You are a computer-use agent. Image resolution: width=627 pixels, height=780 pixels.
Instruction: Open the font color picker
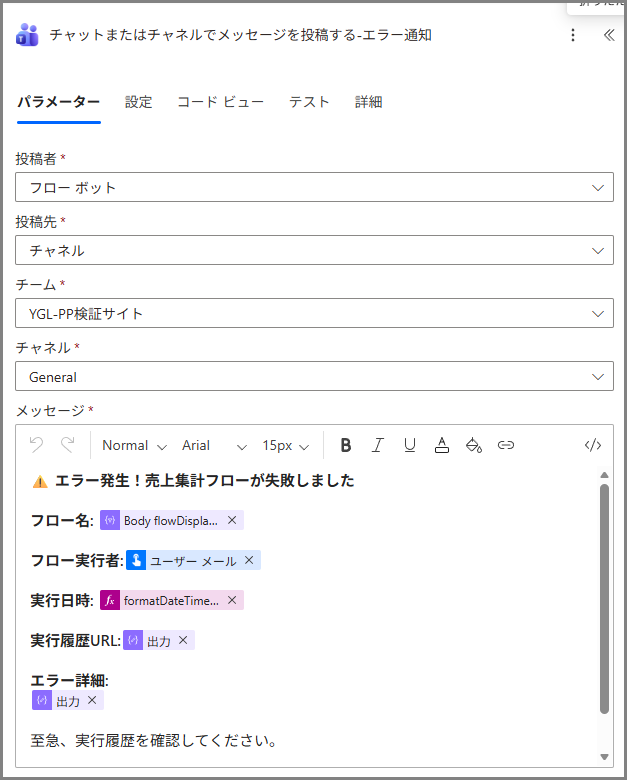442,445
